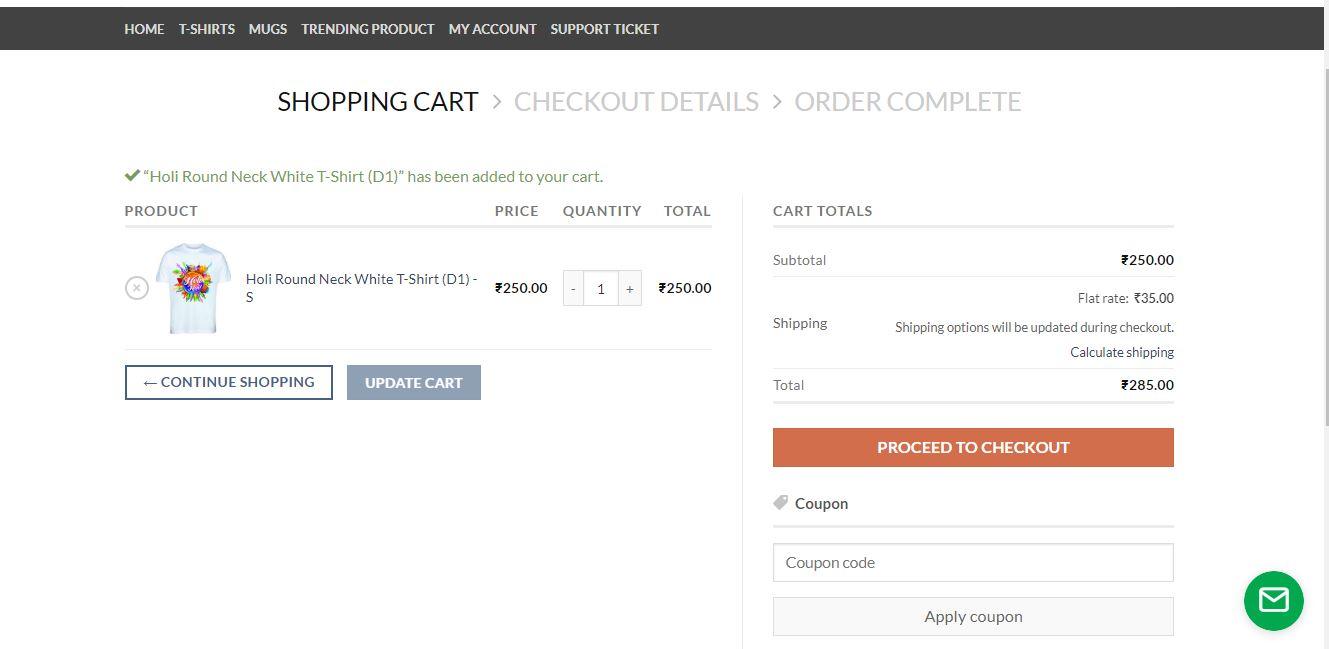
Task: Remove the Holi T-Shirt from cart
Action: click(137, 287)
